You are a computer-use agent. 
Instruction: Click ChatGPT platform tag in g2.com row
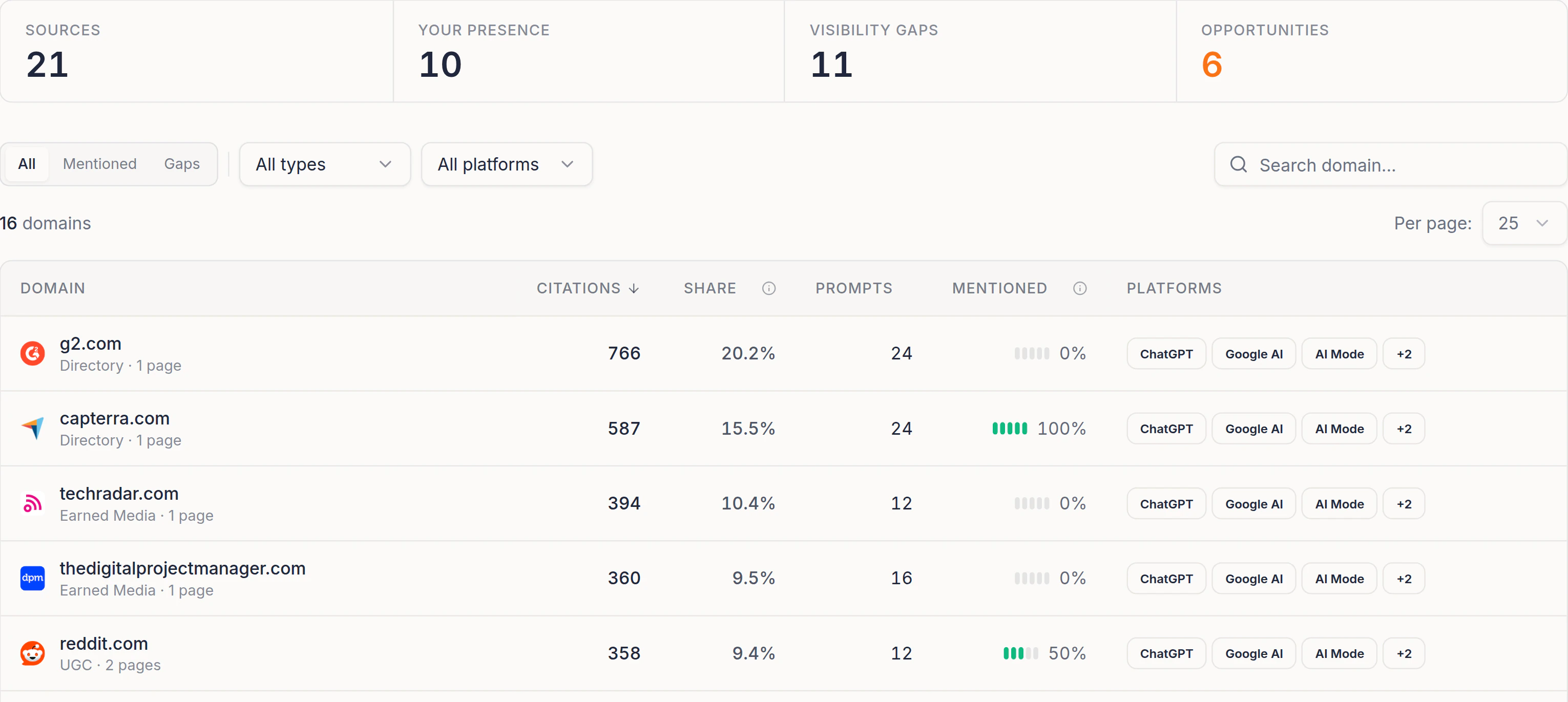point(1166,353)
